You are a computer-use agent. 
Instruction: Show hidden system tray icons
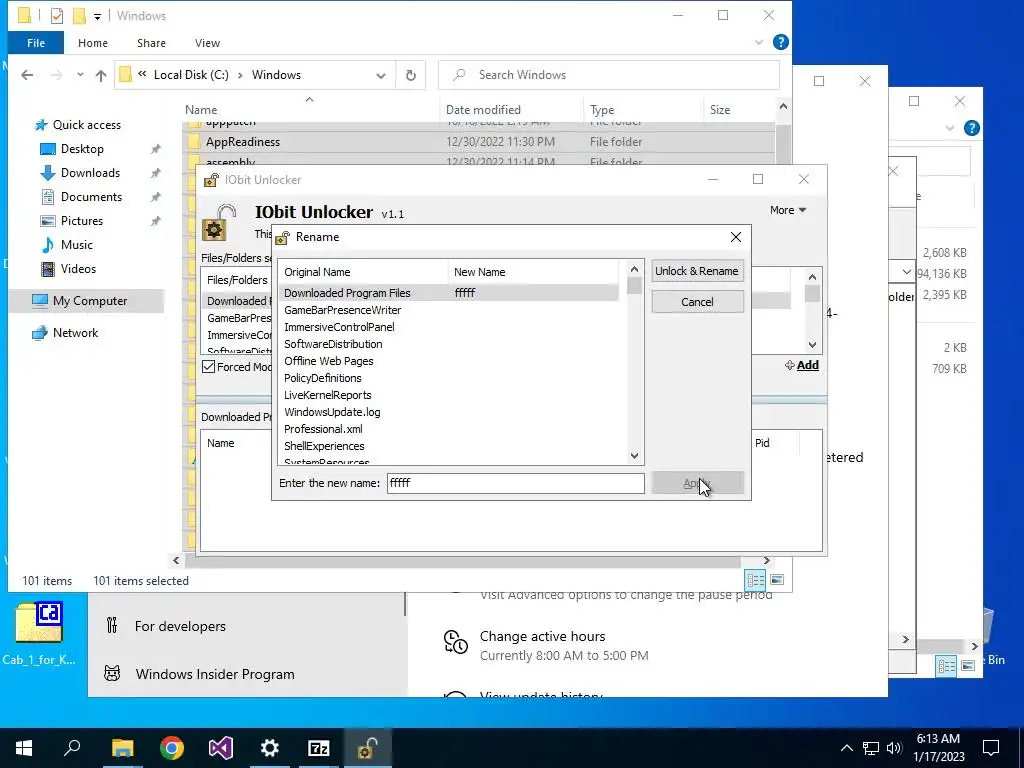pyautogui.click(x=846, y=748)
